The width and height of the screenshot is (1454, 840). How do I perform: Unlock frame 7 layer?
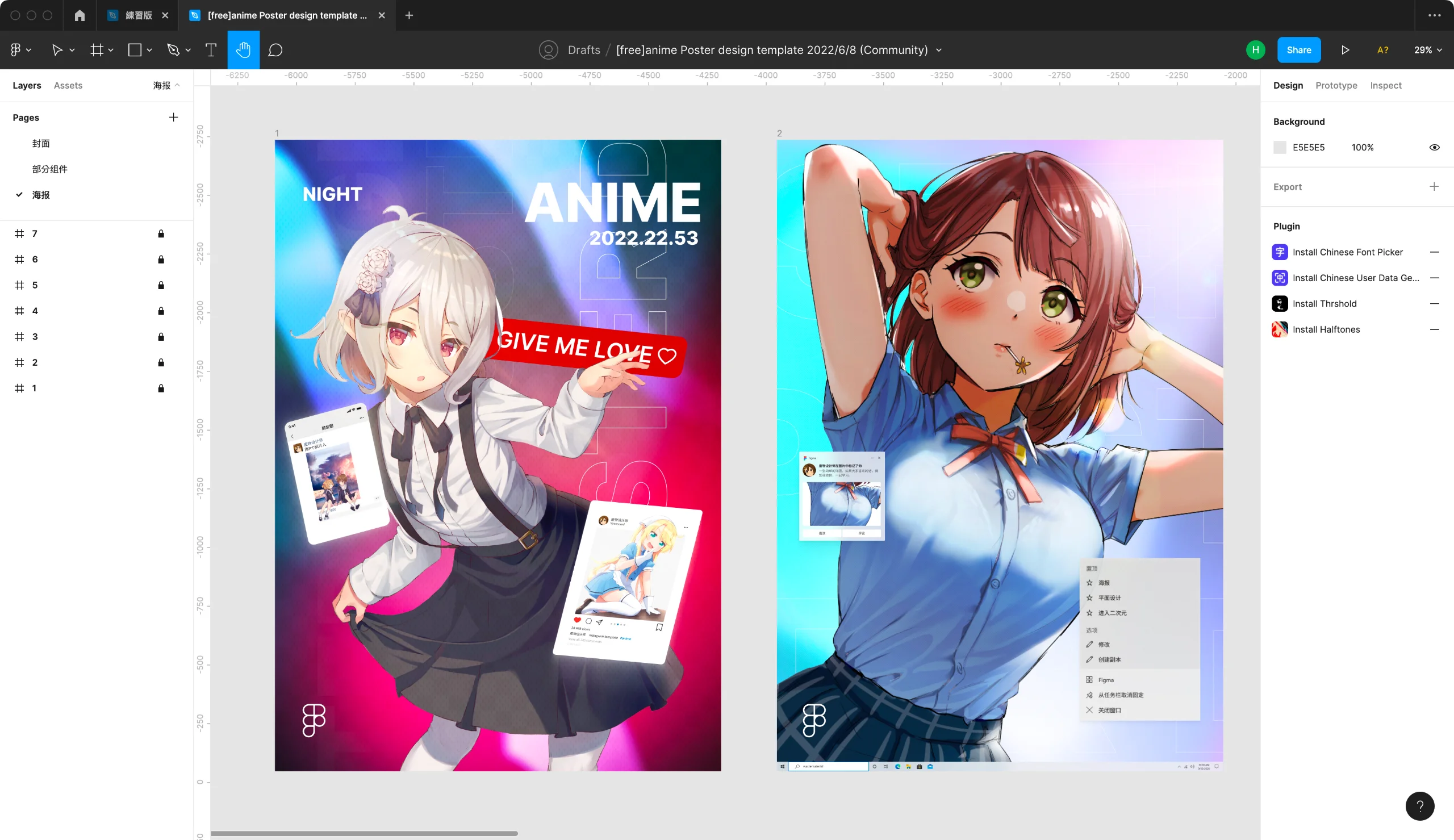tap(161, 233)
